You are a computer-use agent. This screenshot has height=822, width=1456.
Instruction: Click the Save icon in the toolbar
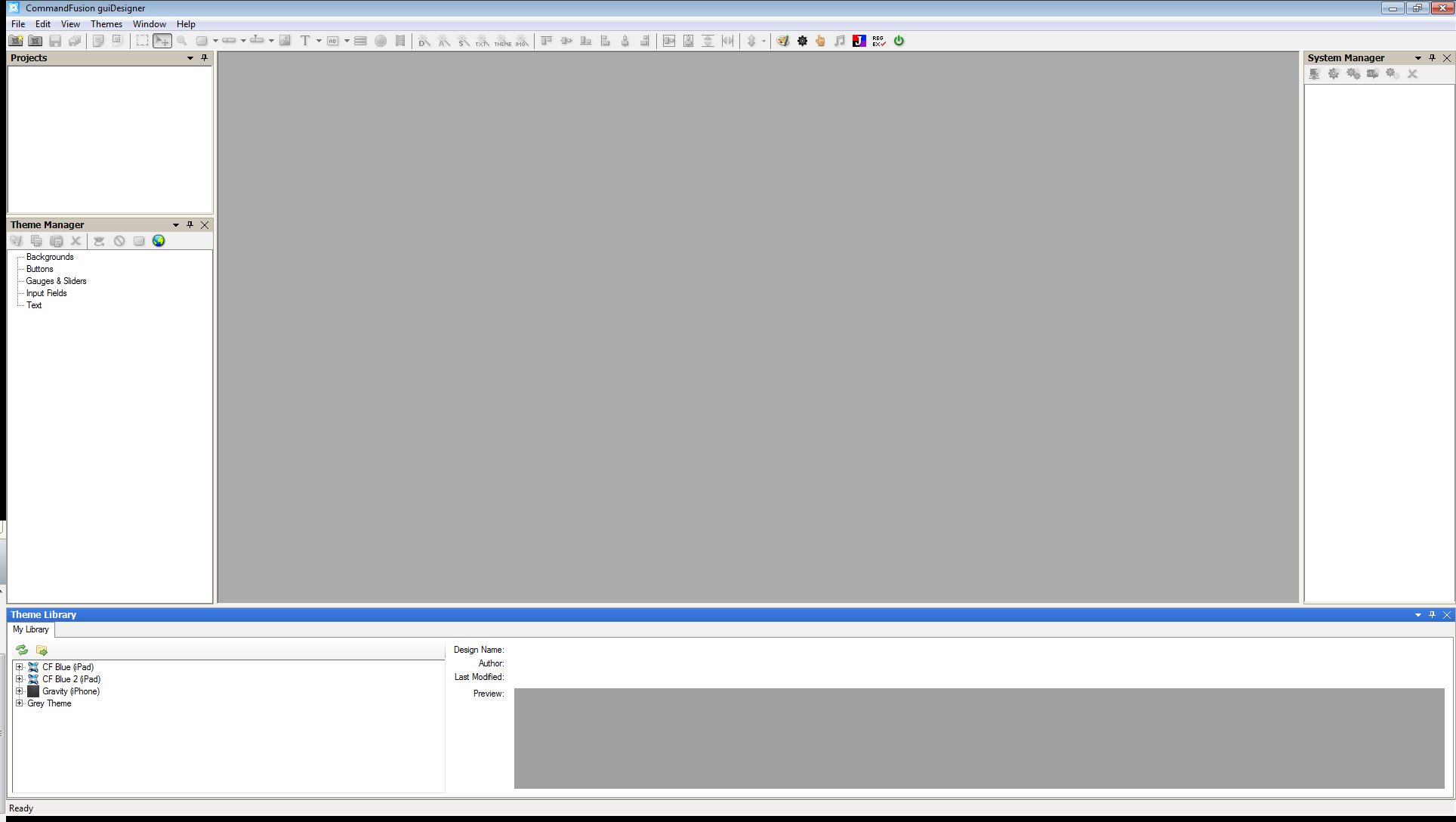tap(55, 41)
